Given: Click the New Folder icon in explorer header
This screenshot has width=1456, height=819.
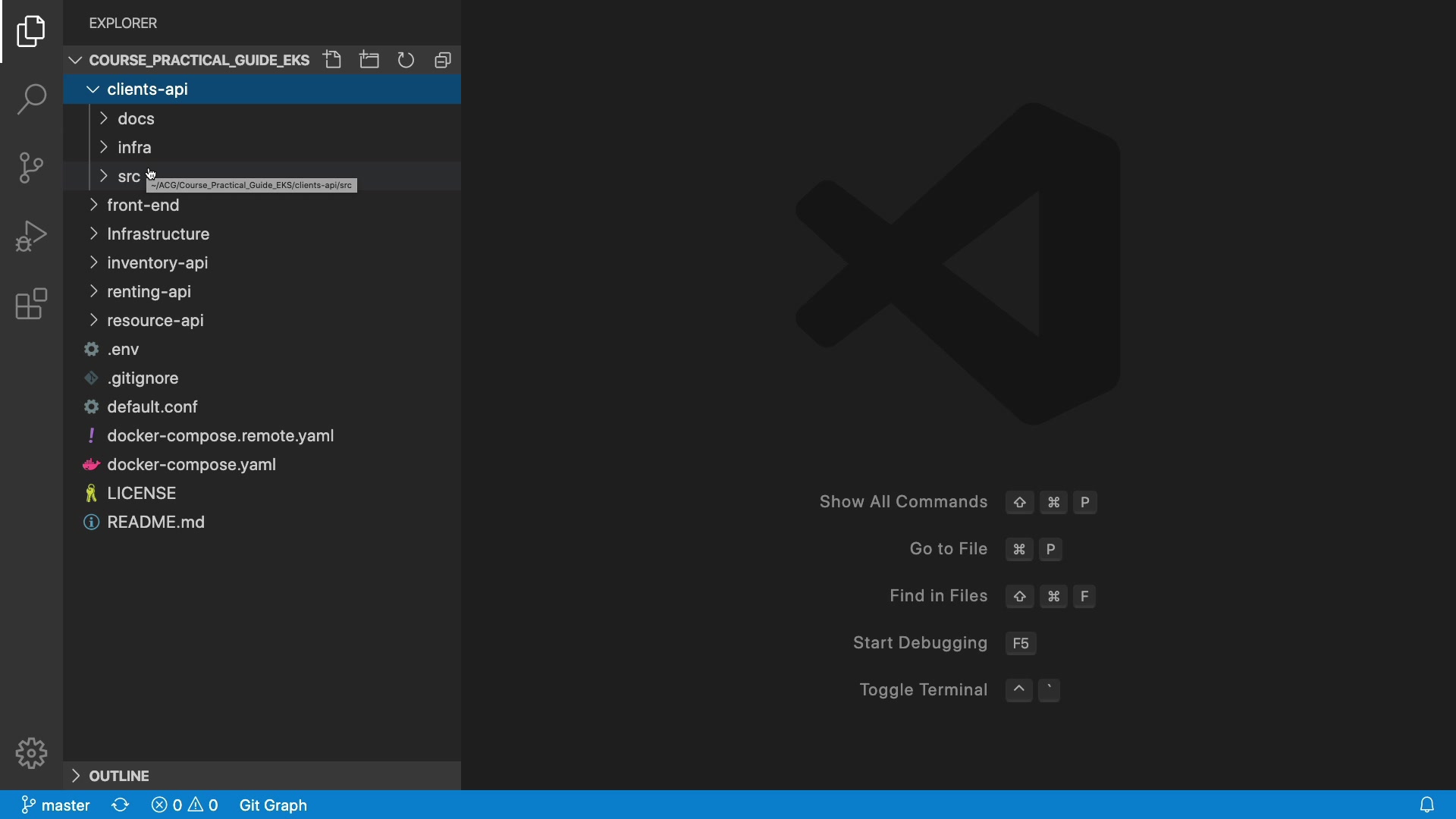Looking at the screenshot, I should pyautogui.click(x=369, y=60).
